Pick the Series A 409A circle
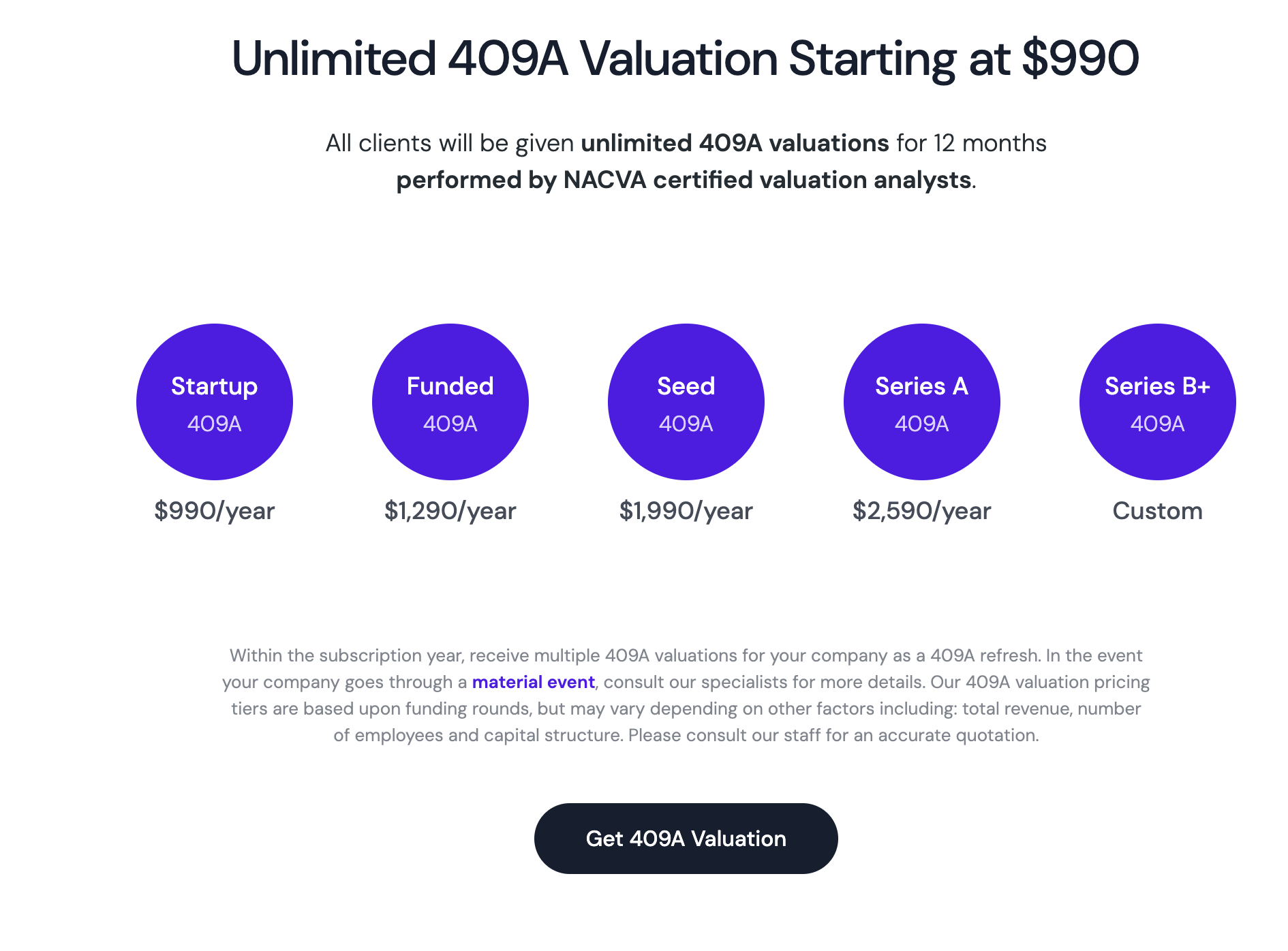This screenshot has height=951, width=1288. click(x=922, y=402)
